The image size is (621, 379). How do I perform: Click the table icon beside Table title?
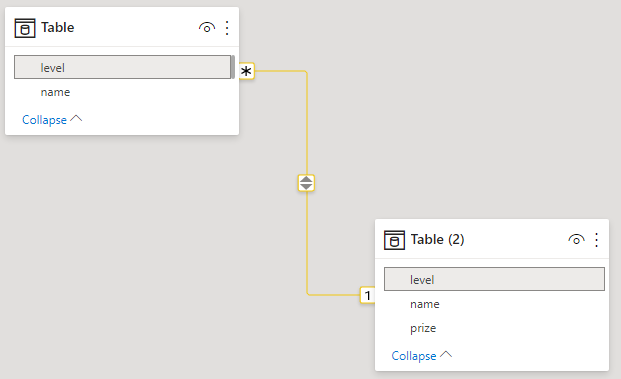click(25, 28)
